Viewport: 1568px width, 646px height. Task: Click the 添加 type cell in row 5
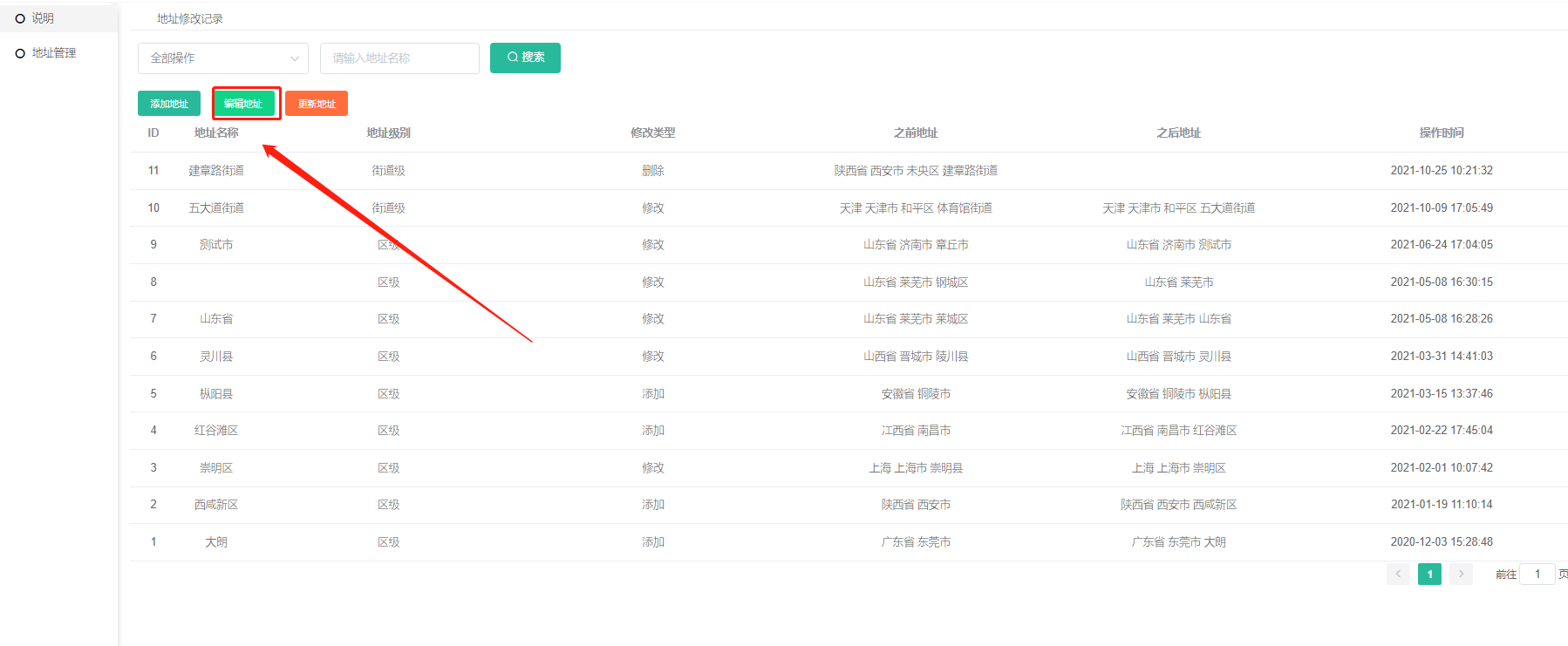[653, 394]
